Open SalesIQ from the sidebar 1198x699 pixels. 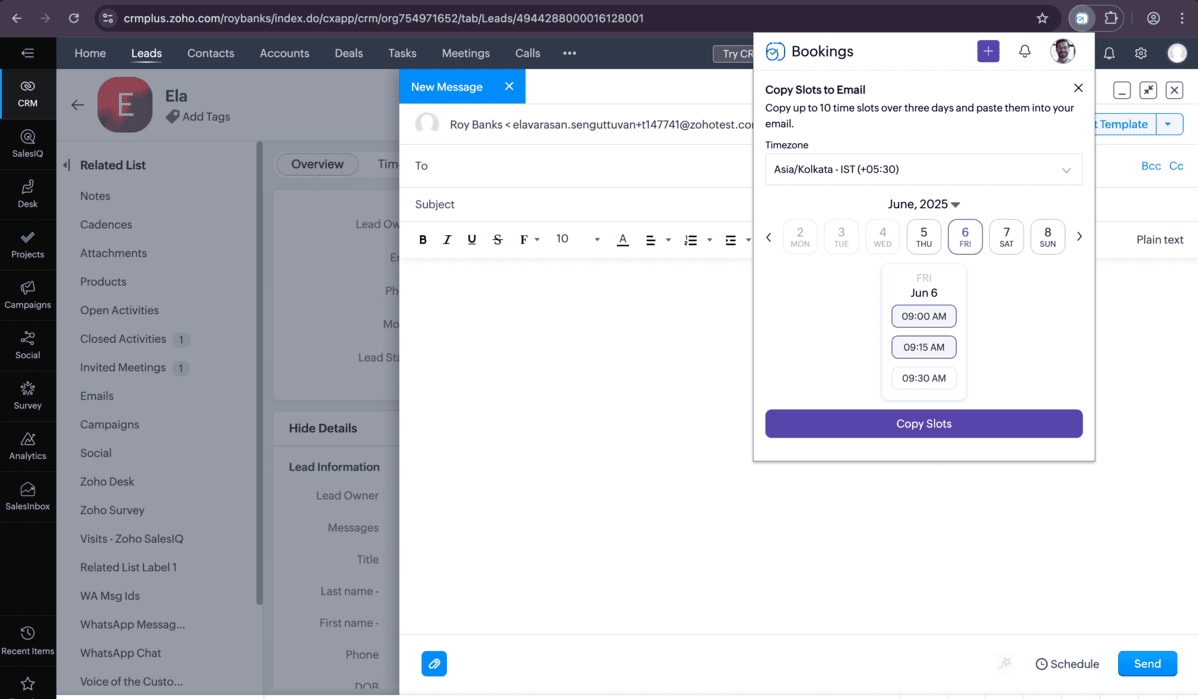[x=28, y=144]
